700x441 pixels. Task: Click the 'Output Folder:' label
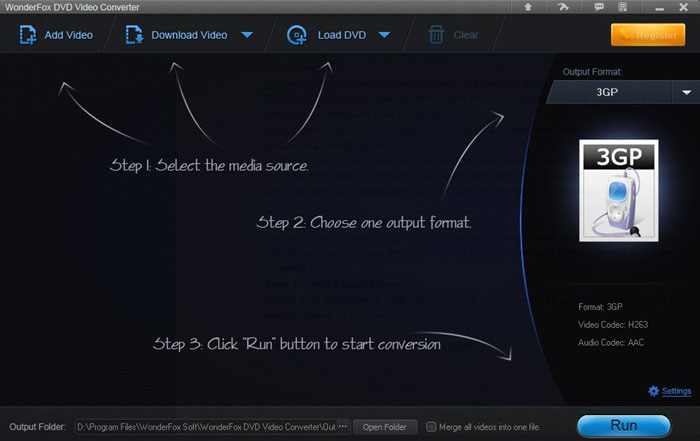[38, 427]
